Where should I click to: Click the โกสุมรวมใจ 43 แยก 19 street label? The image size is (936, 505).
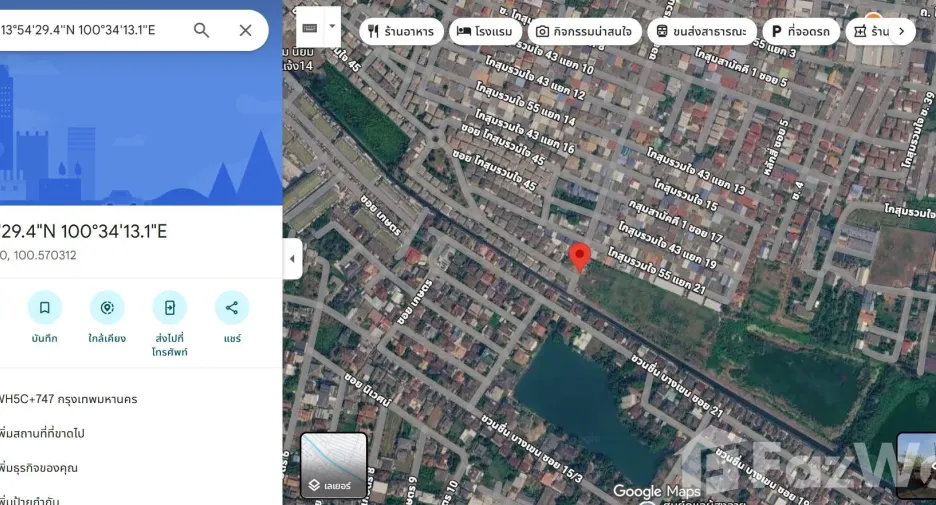[667, 245]
